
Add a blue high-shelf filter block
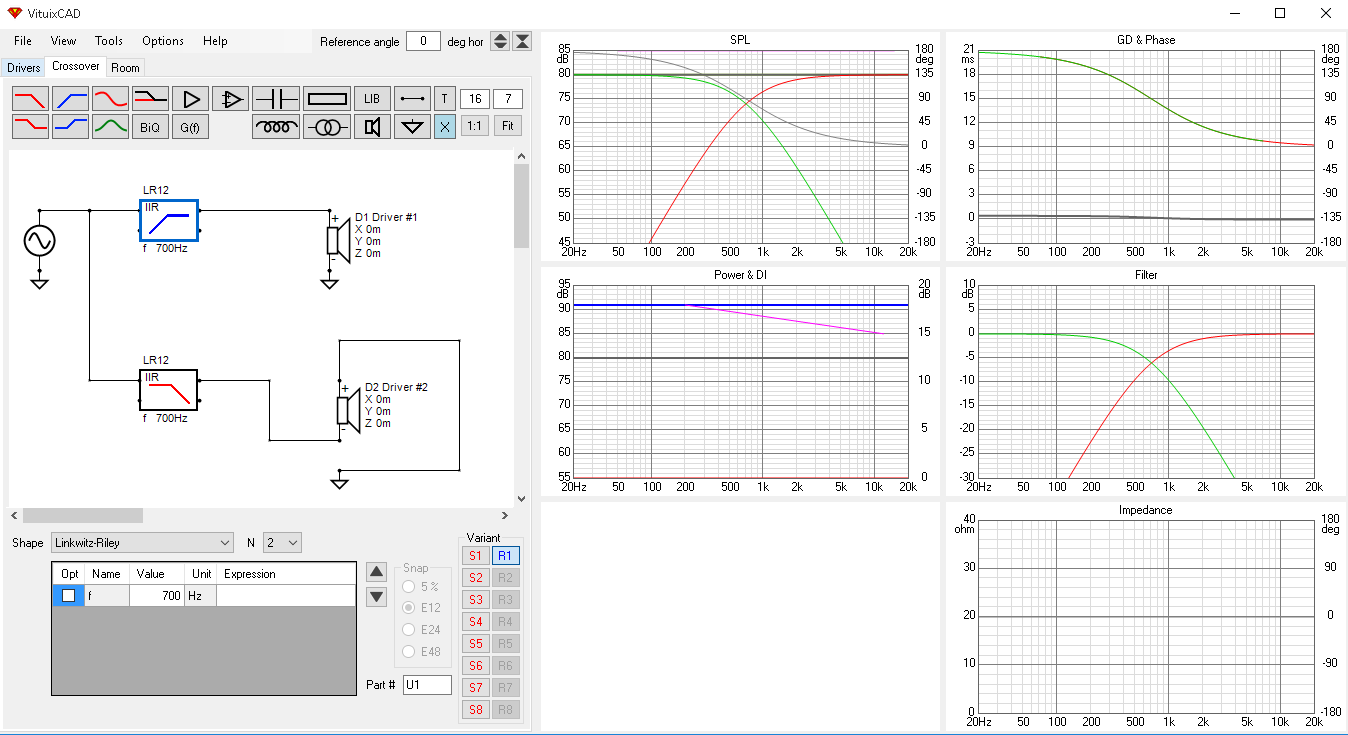tap(70, 127)
